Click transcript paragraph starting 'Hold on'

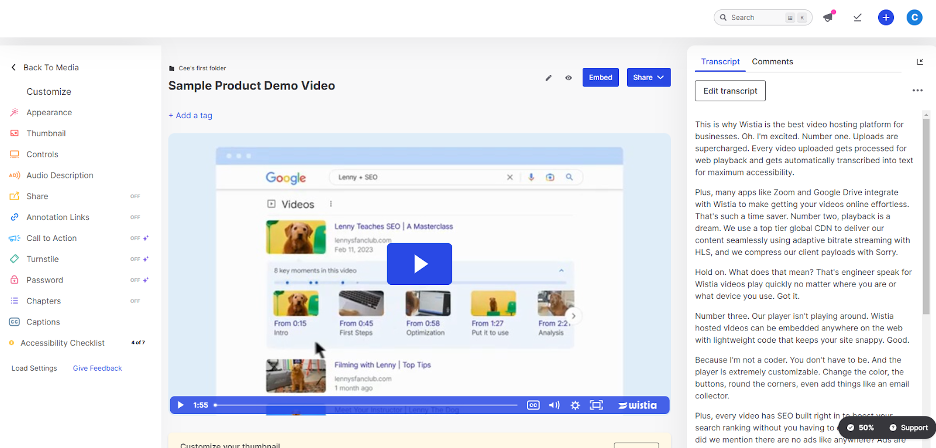click(x=803, y=284)
